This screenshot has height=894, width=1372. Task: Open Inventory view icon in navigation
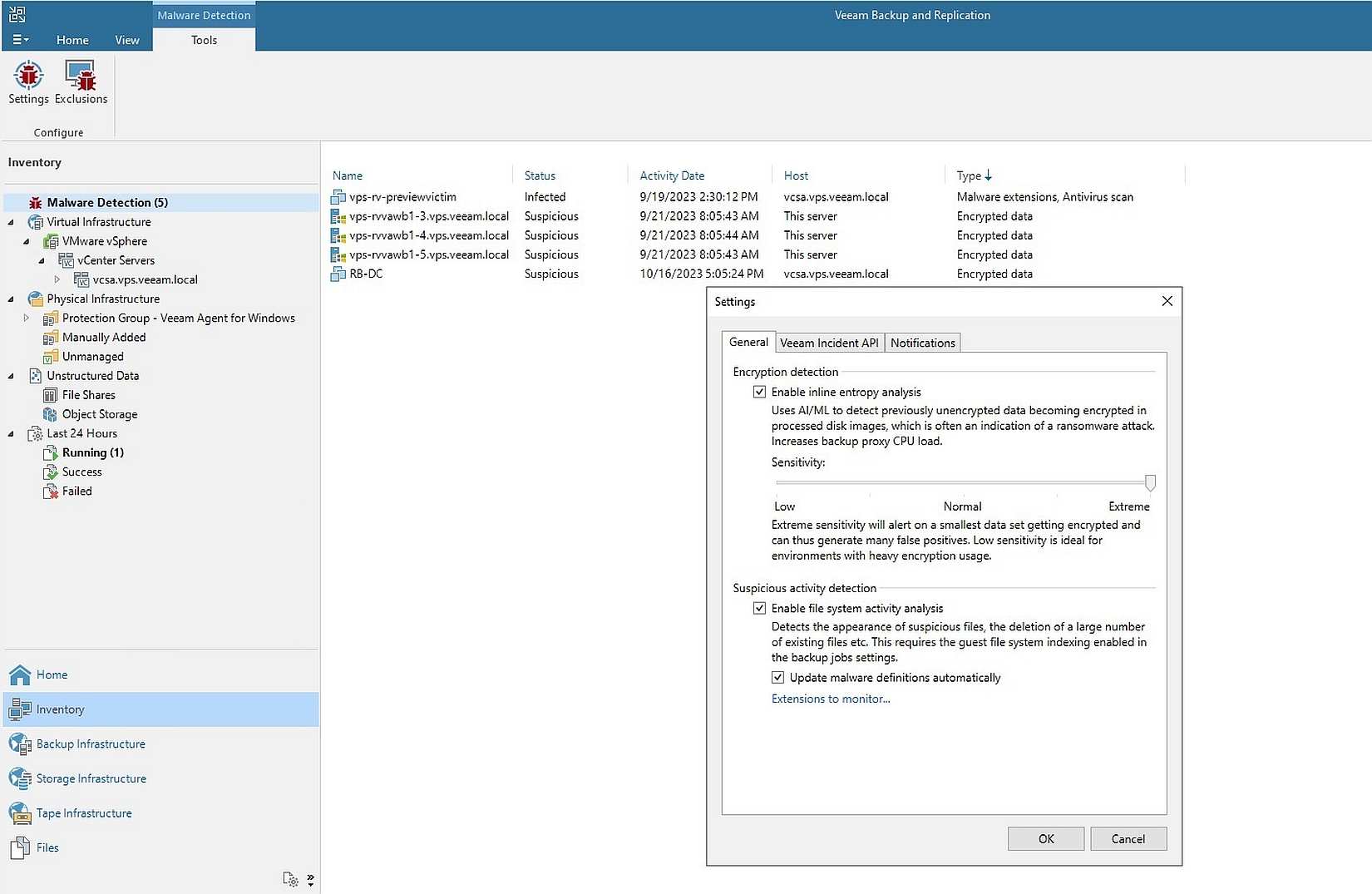(x=20, y=709)
